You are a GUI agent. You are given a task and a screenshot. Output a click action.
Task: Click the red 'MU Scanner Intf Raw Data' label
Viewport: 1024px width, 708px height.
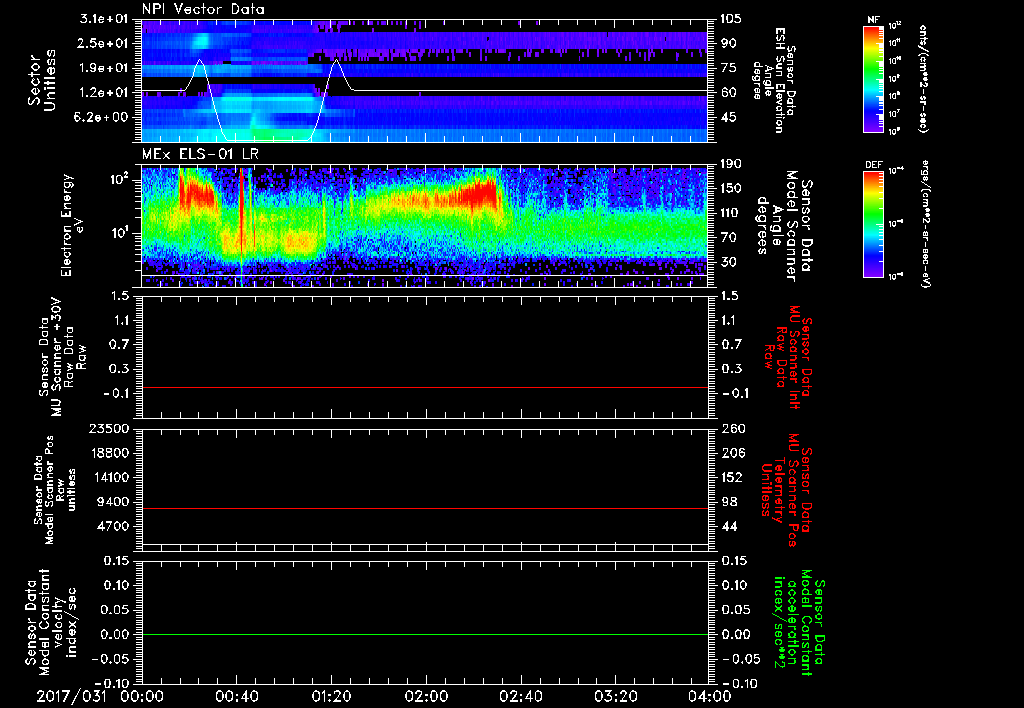pos(789,357)
